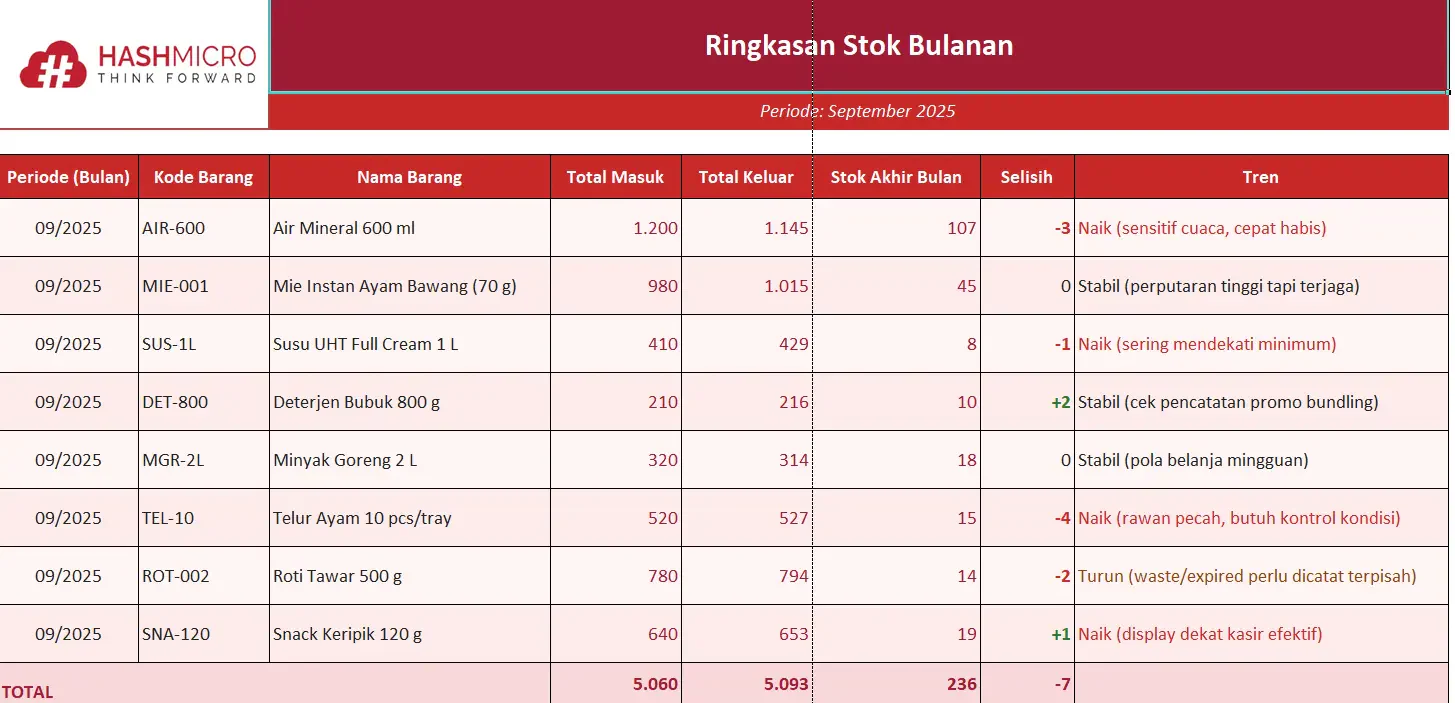Select the 'Nama Barang' column header
This screenshot has height=703, width=1455.
coord(410,177)
